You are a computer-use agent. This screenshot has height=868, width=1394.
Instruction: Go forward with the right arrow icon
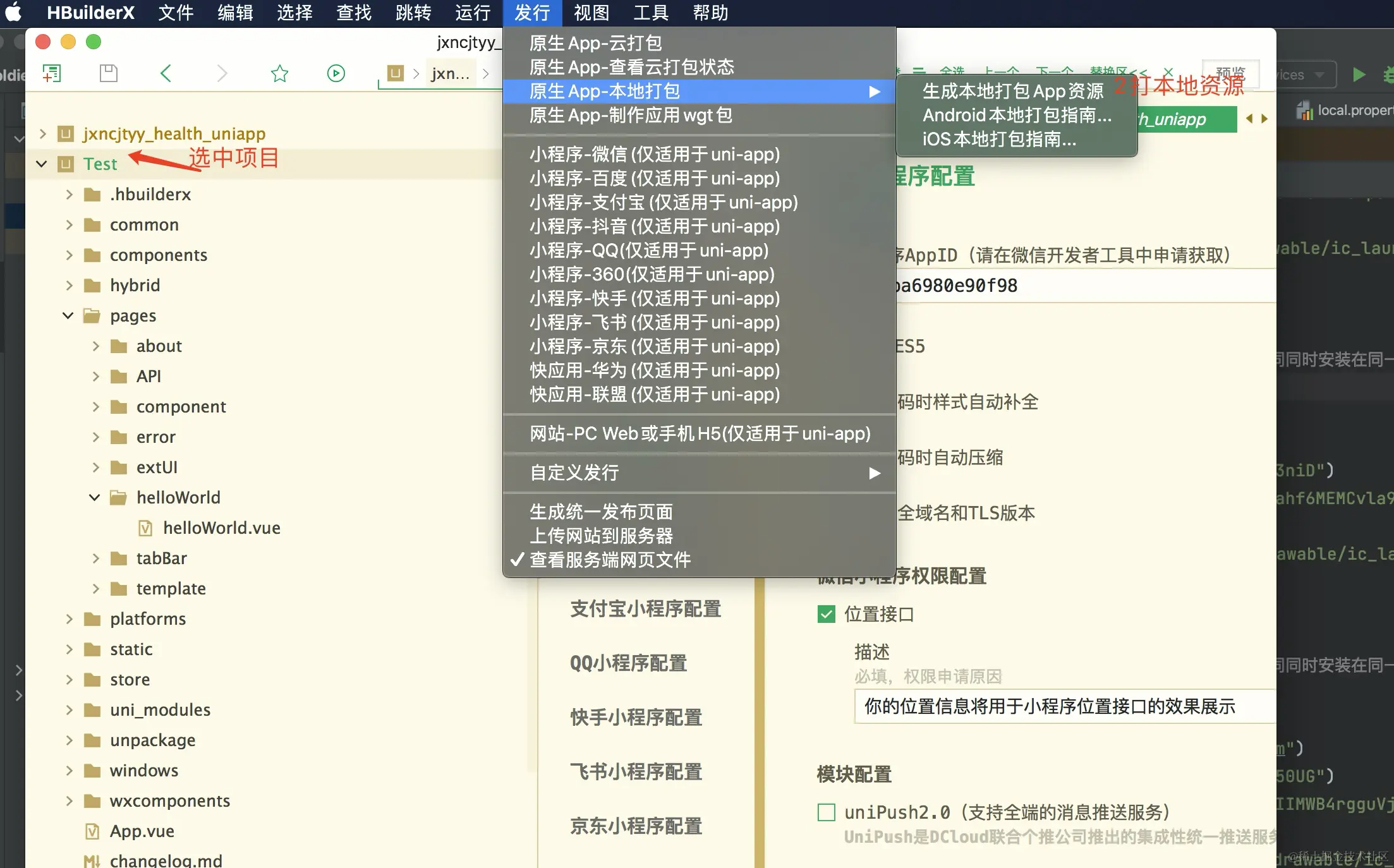pos(222,73)
